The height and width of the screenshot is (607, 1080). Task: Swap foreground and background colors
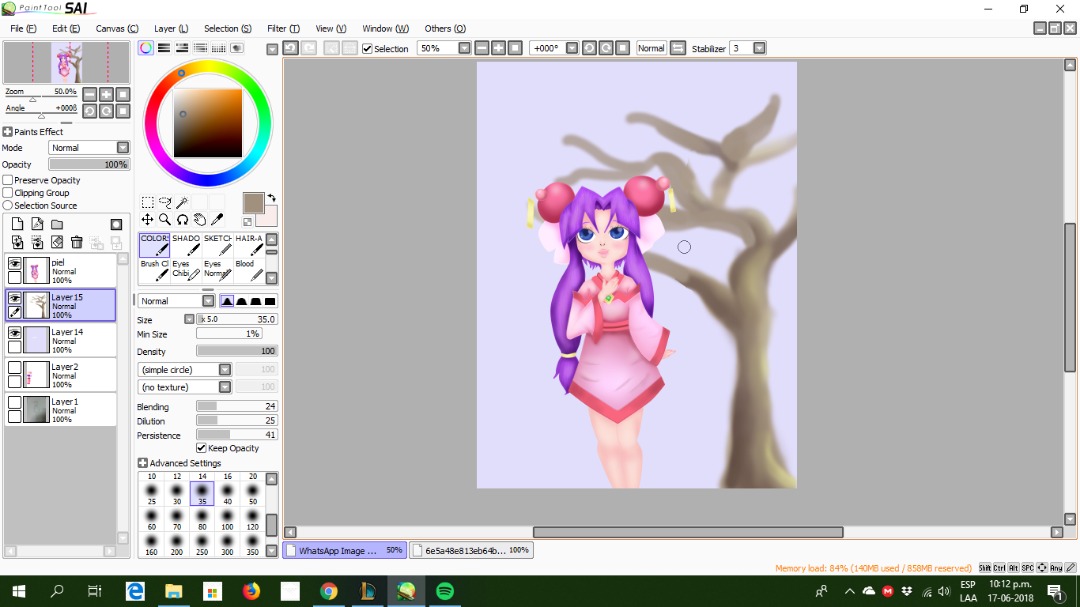click(x=271, y=198)
